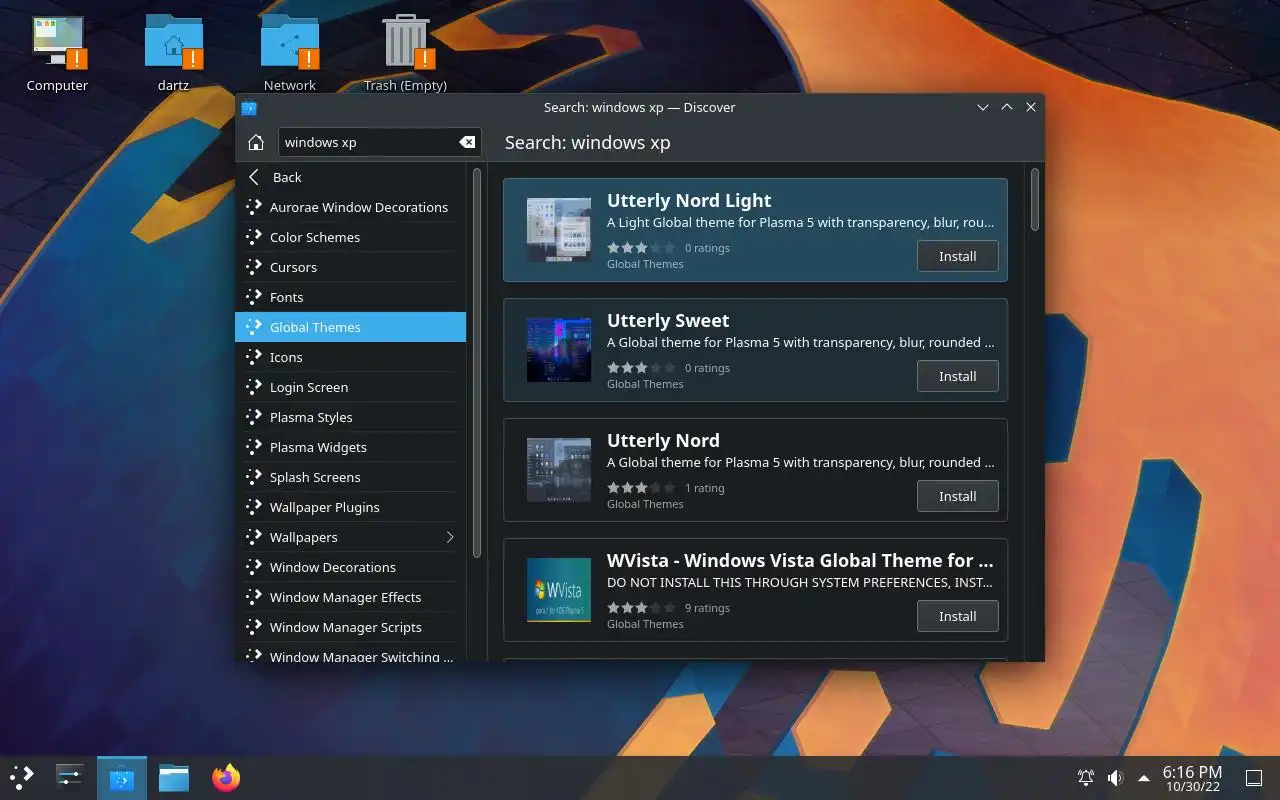Click Utterly Nord Light star rating
1280x800 pixels.
pyautogui.click(x=641, y=248)
